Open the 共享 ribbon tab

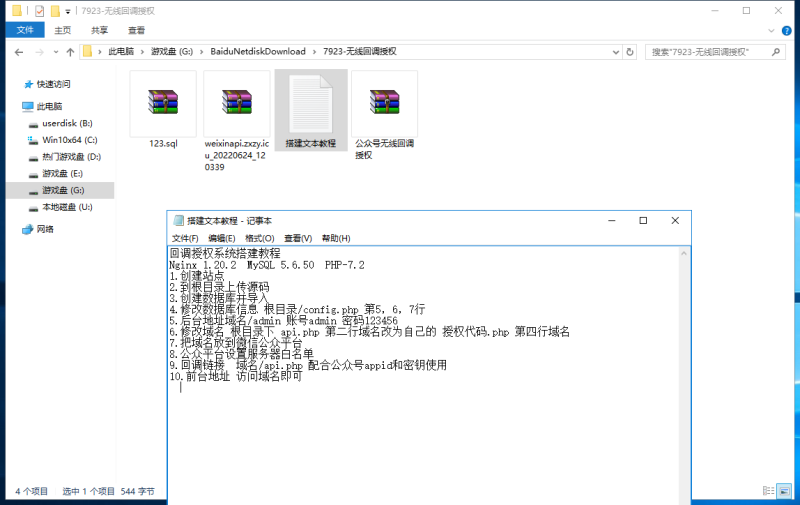pyautogui.click(x=99, y=30)
